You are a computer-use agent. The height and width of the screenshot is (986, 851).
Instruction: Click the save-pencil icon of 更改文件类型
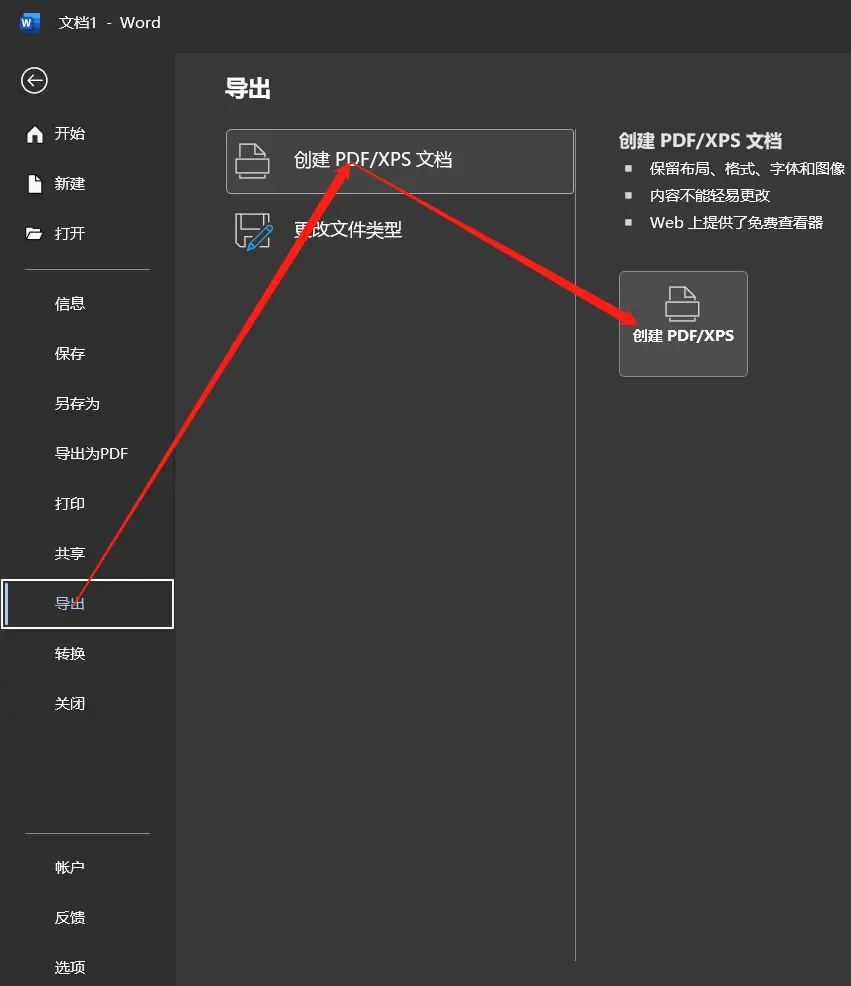pyautogui.click(x=253, y=231)
